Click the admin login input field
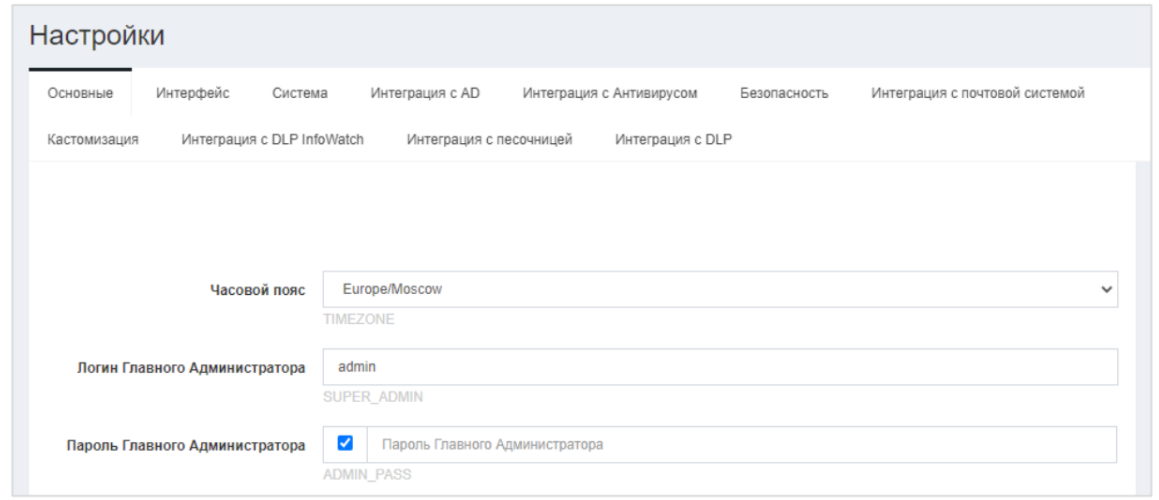The image size is (1159, 500). click(720, 367)
